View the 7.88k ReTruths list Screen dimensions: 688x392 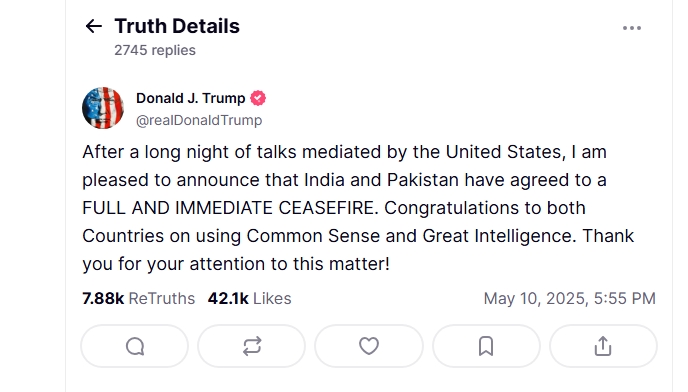[139, 298]
